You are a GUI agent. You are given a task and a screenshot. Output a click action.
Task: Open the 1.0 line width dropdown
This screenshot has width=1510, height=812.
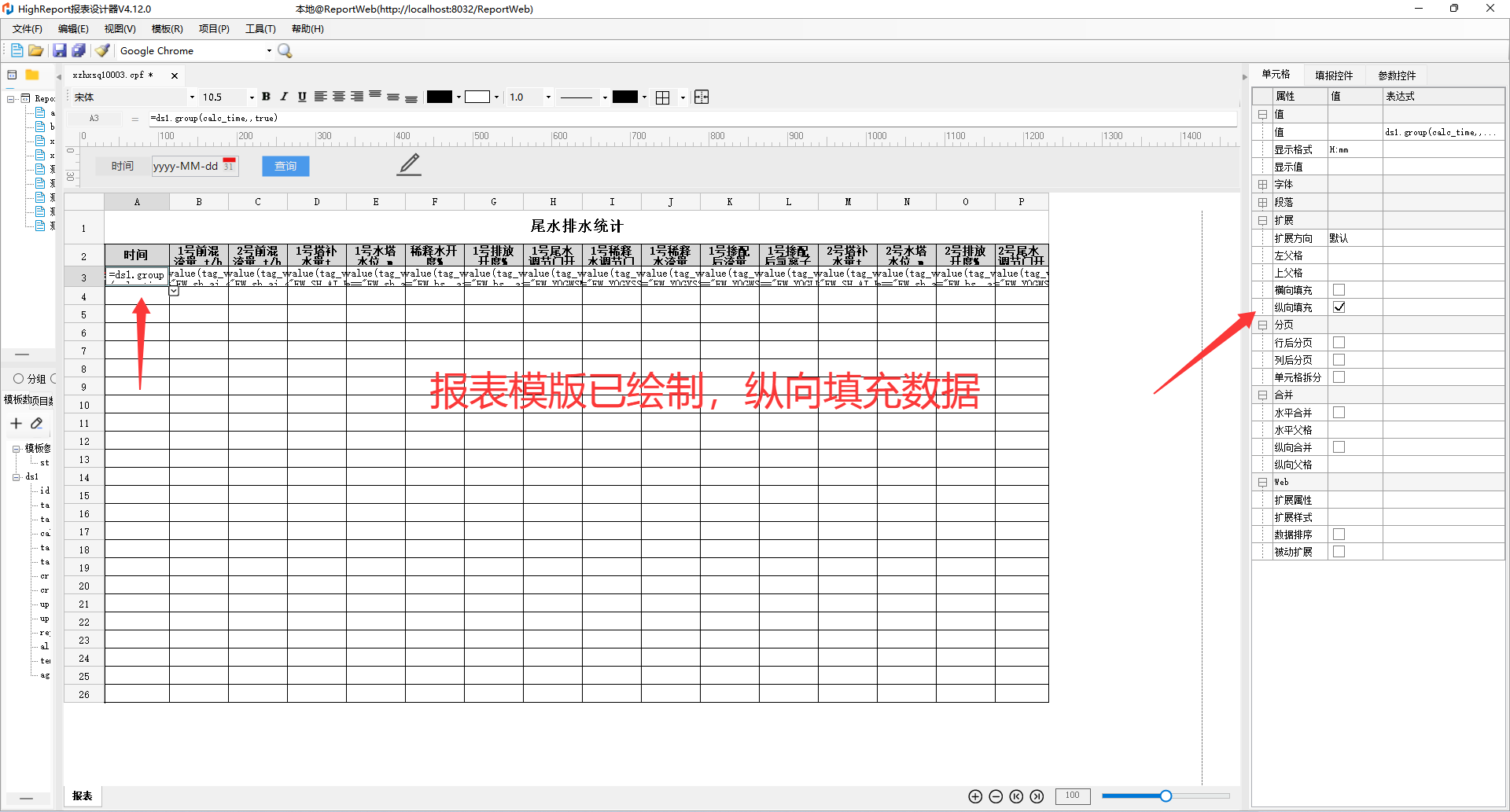[548, 97]
